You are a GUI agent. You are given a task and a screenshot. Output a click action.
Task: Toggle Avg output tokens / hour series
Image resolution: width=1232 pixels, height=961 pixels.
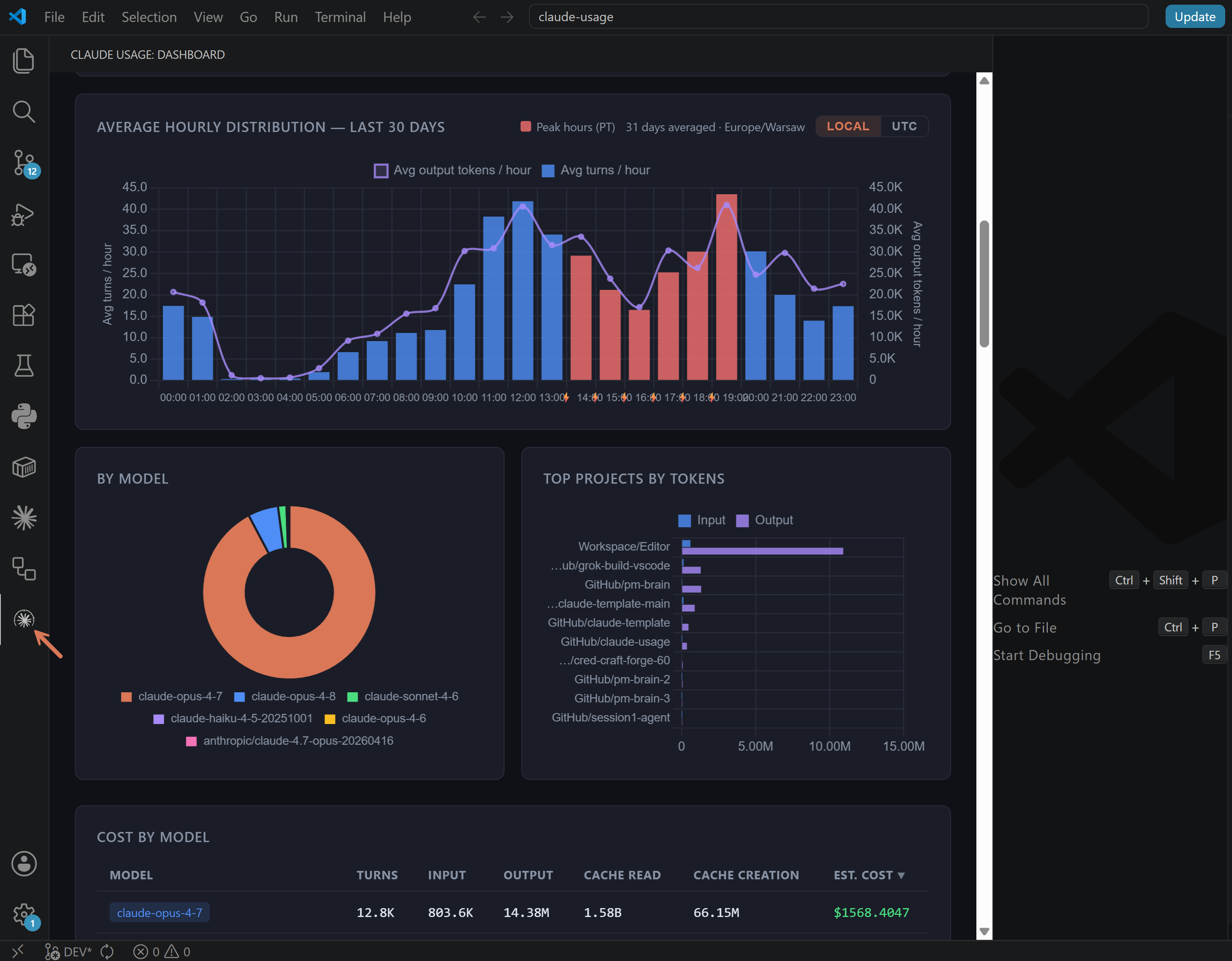point(452,170)
